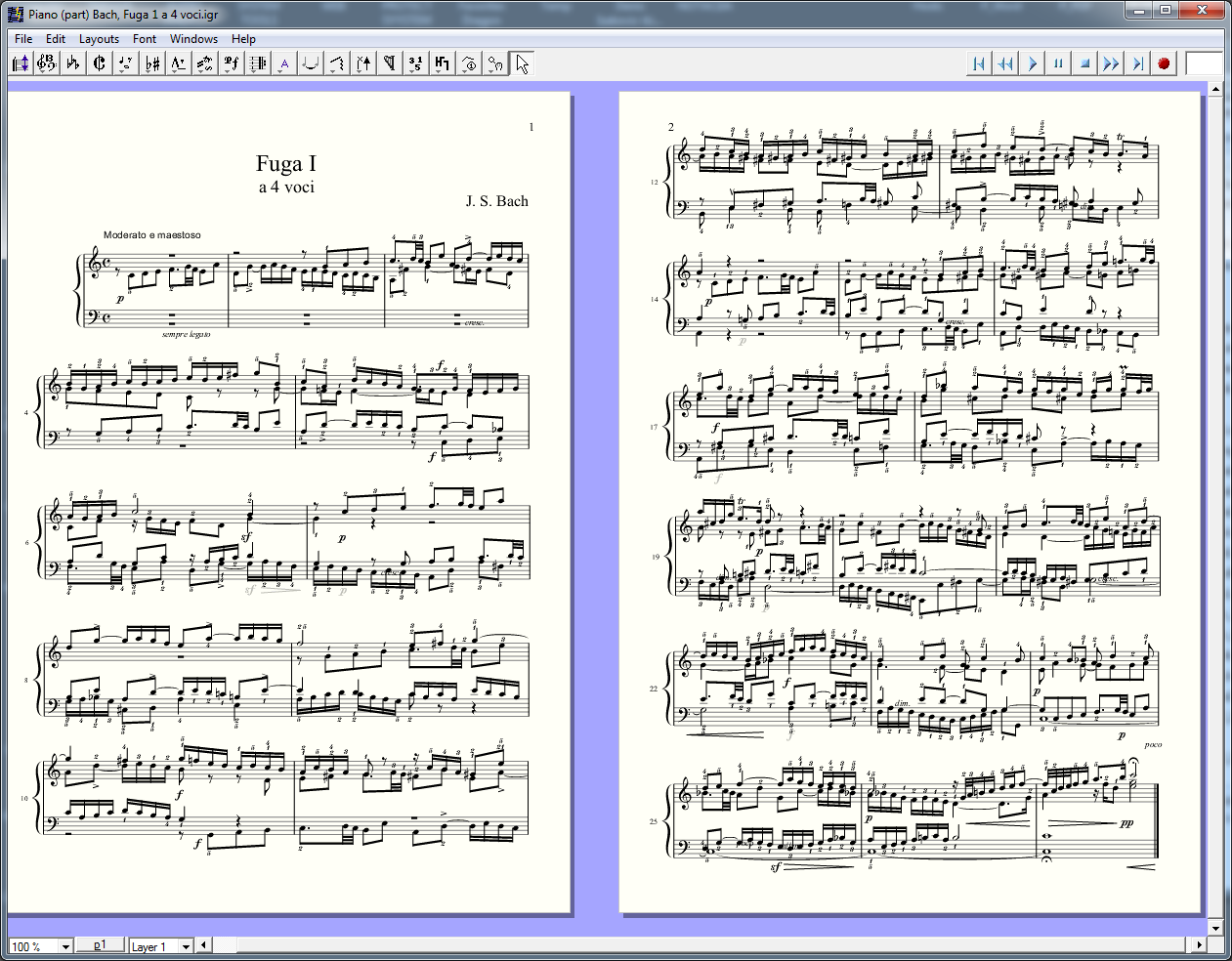Viewport: 1232px width, 961px height.
Task: Click the vertical scrollbar down arrow
Action: [x=1215, y=928]
